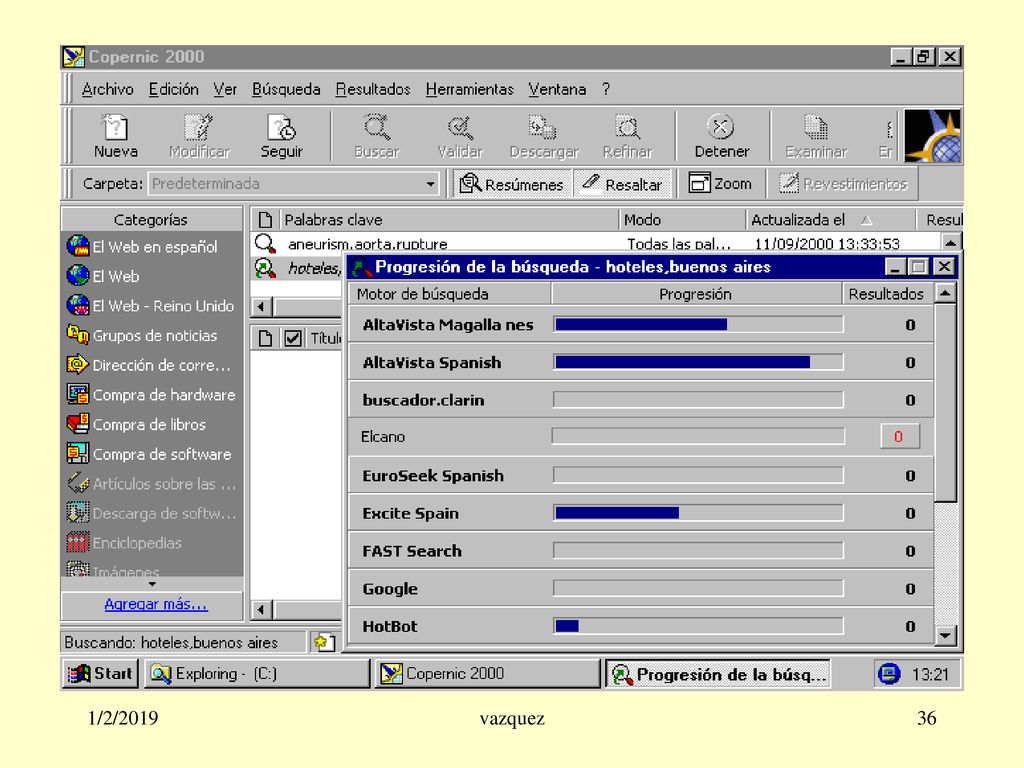This screenshot has width=1024, height=768.
Task: Select the Descarga de software category
Action: (152, 513)
